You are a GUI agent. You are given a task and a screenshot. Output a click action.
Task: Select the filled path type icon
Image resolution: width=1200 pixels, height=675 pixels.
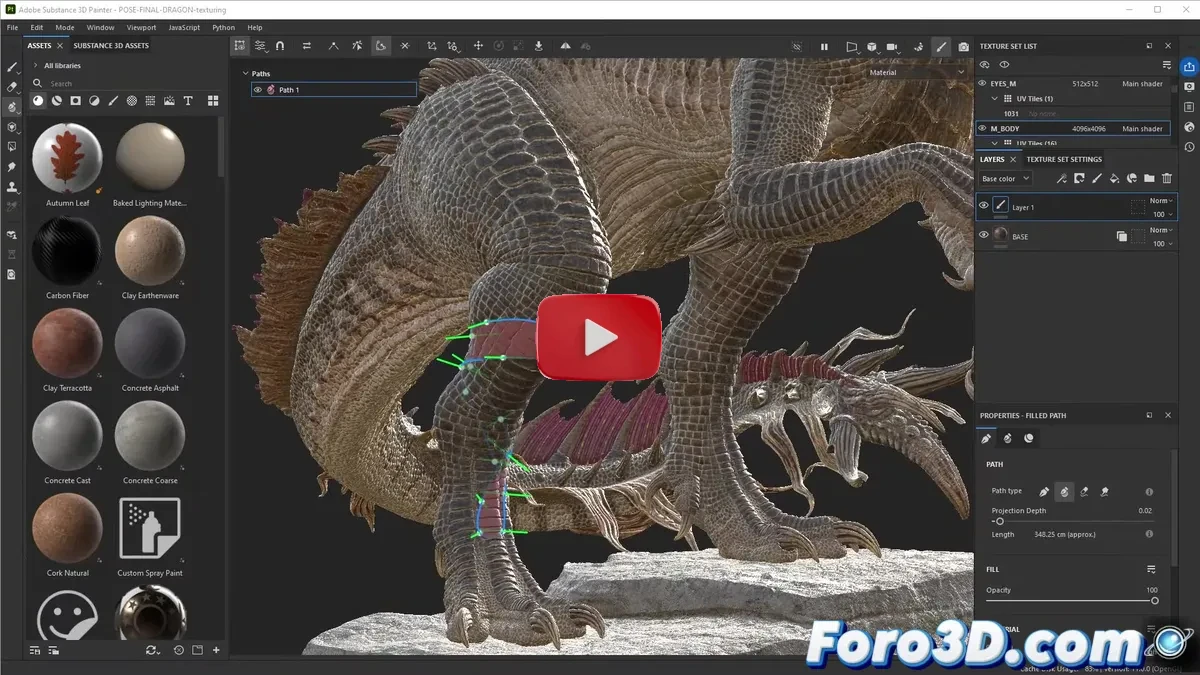(1064, 491)
